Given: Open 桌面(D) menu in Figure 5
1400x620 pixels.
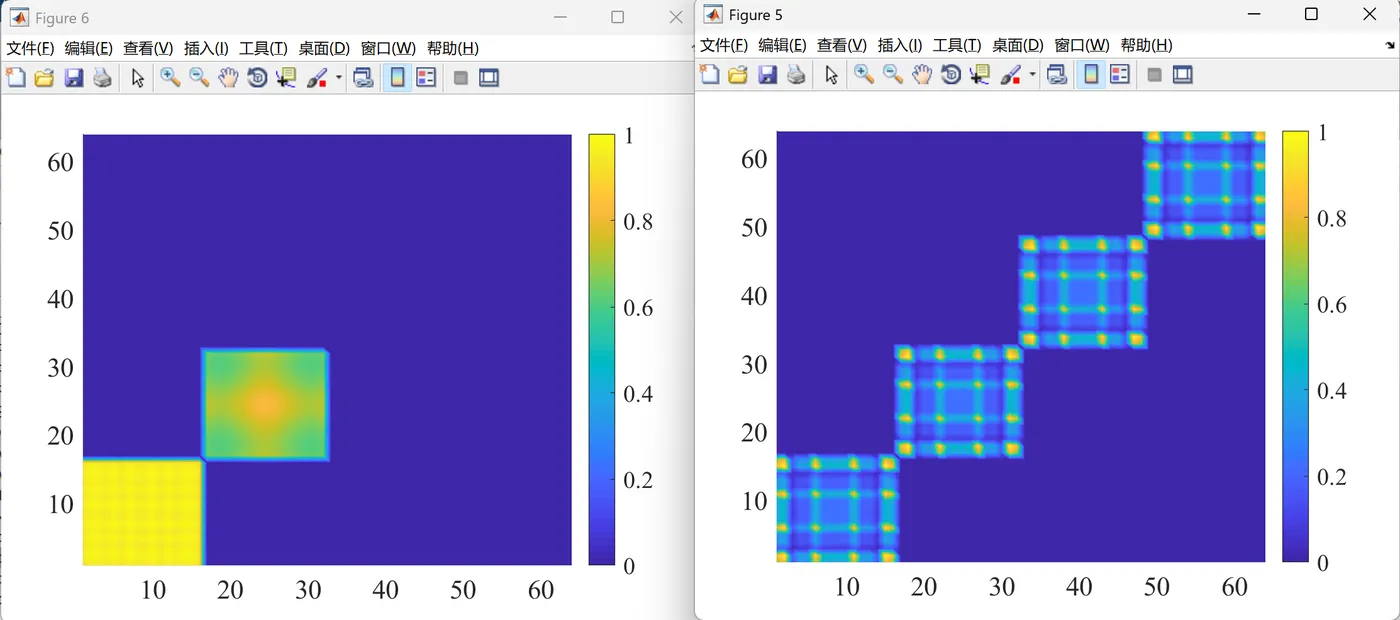Looking at the screenshot, I should click(x=1018, y=45).
